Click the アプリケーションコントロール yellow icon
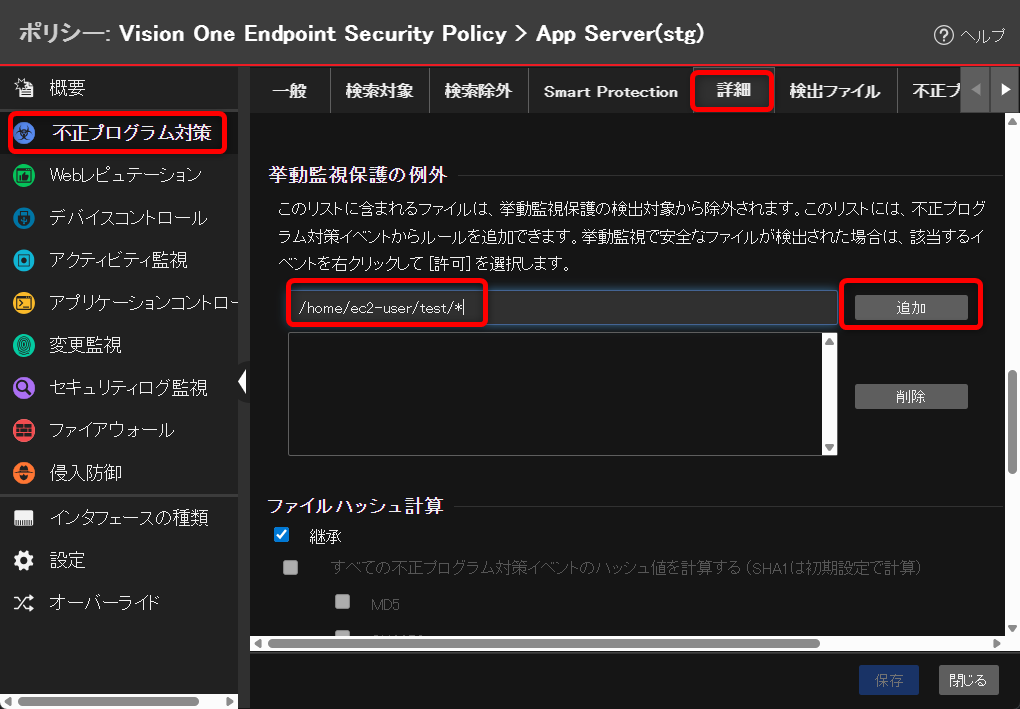1020x709 pixels. pyautogui.click(x=24, y=302)
